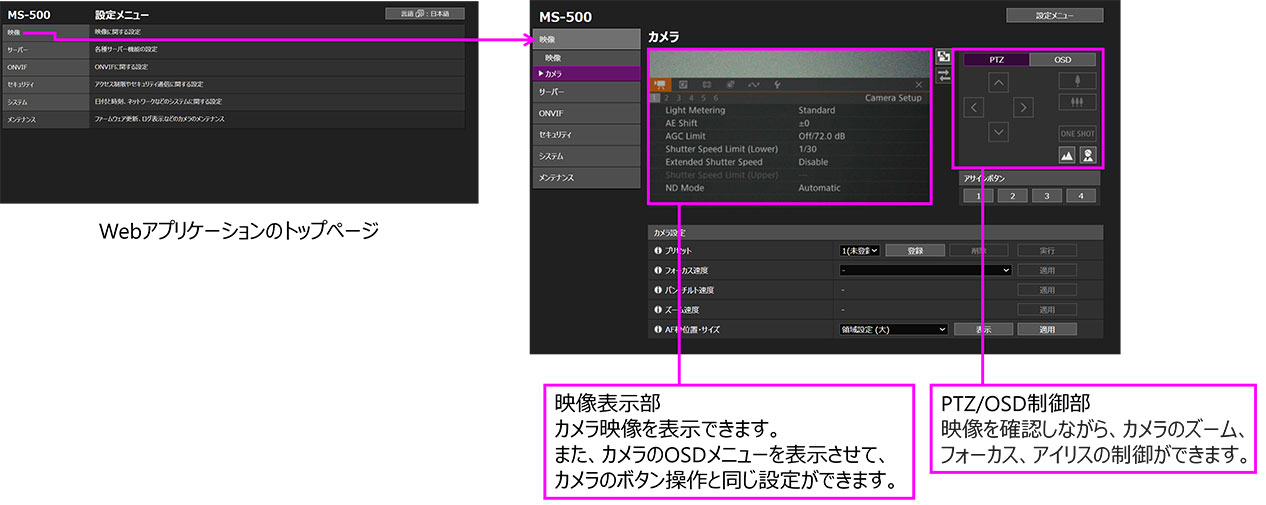
Task: Open セキュリティ menu in camera page sidebar
Action: coord(585,134)
